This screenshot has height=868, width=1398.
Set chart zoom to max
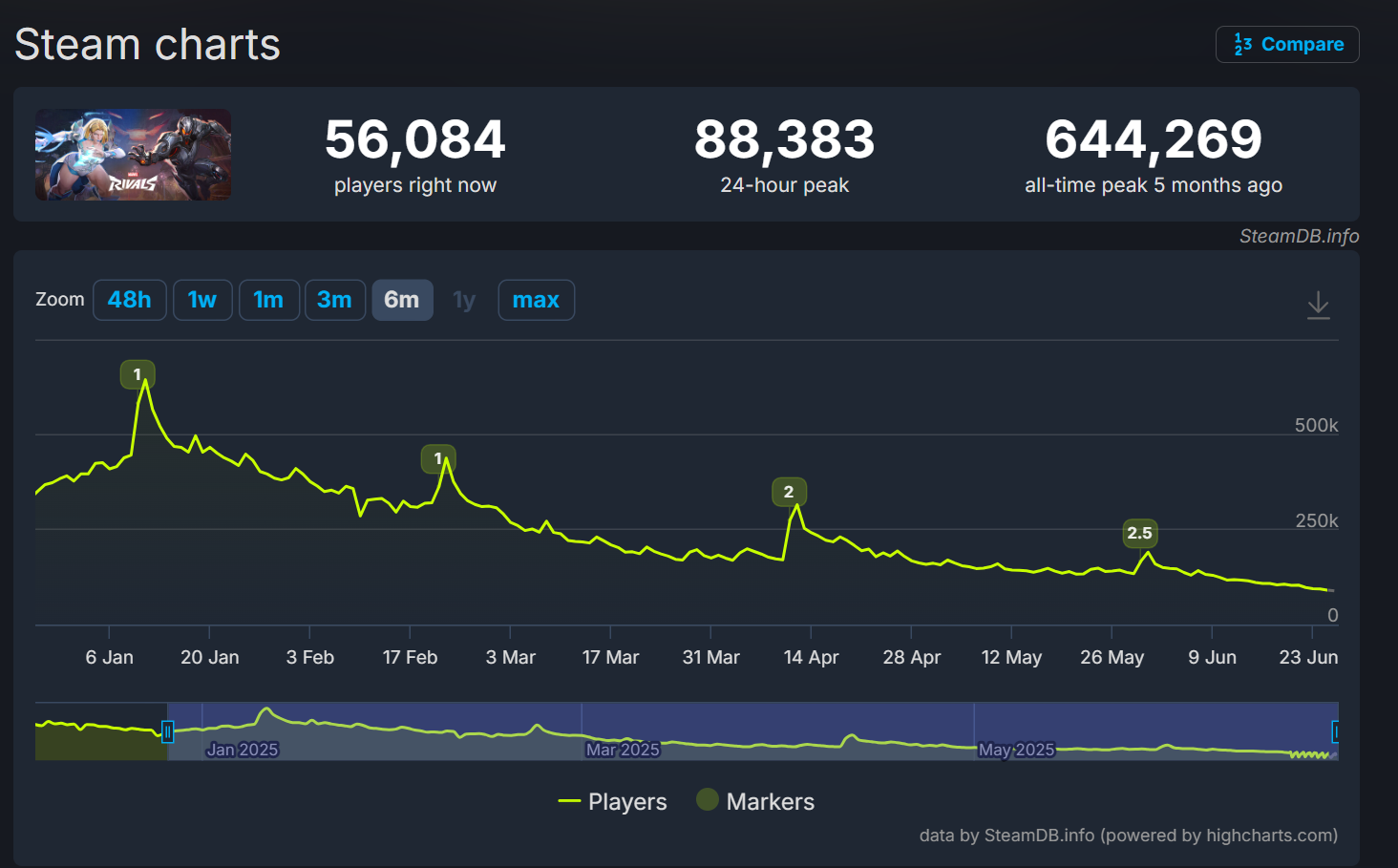[536, 300]
